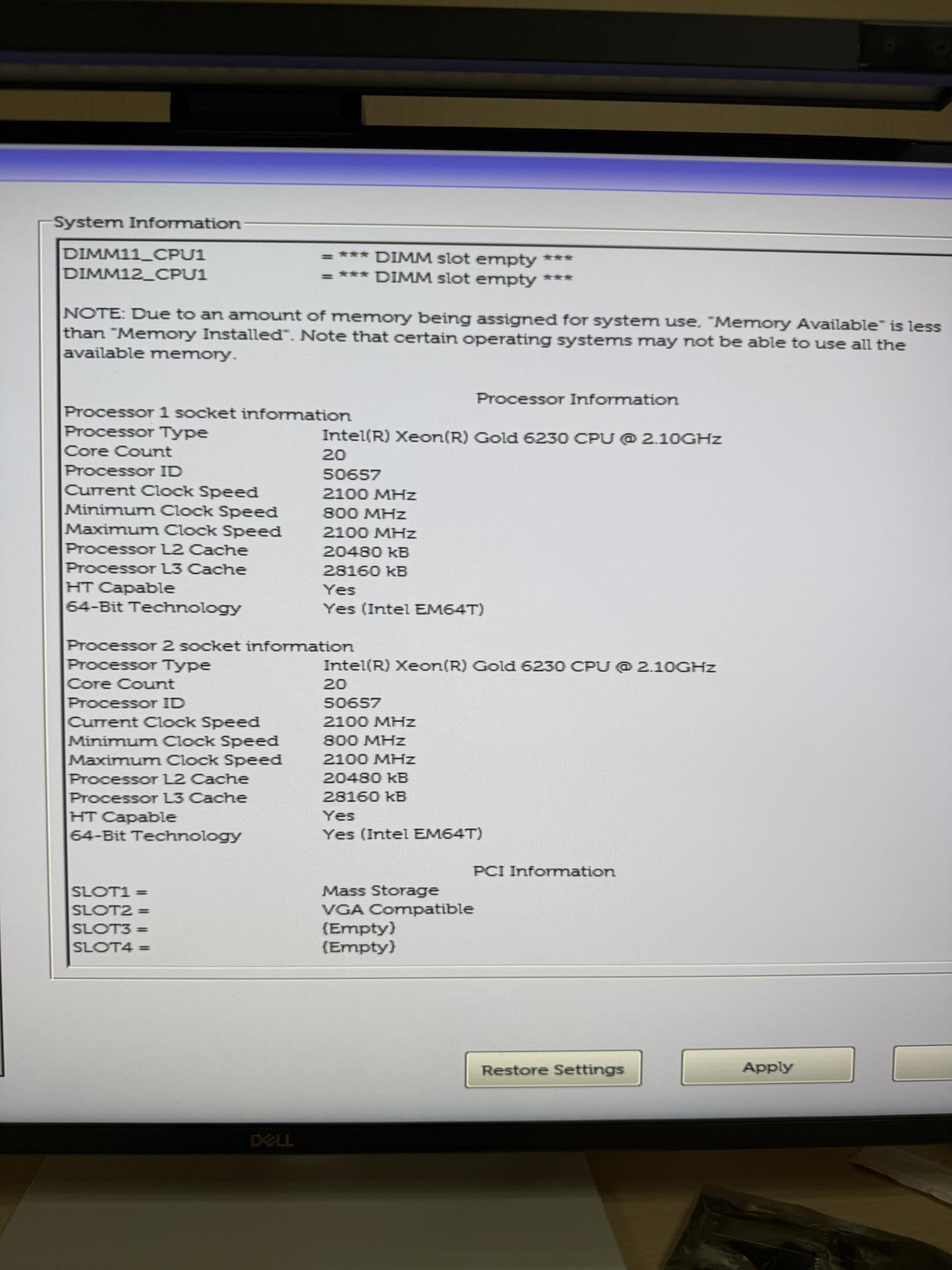This screenshot has height=1270, width=952.
Task: Click Processor 2's Processor L2 Cache label
Action: coord(159,779)
